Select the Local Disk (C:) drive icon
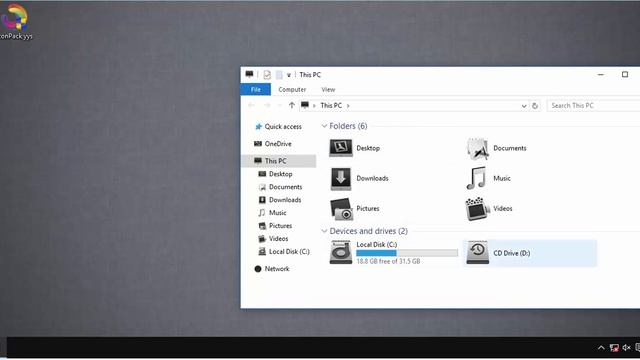The image size is (640, 360). point(341,252)
